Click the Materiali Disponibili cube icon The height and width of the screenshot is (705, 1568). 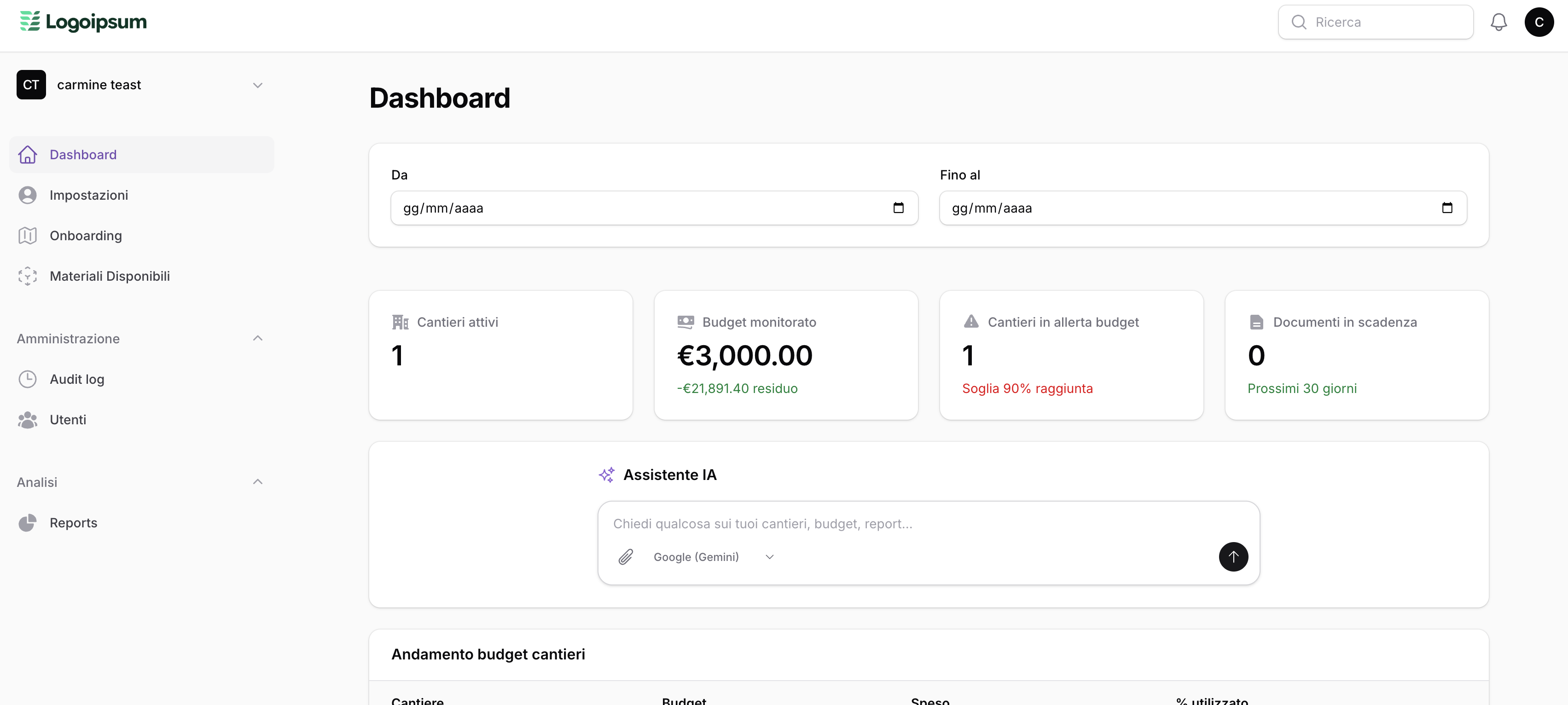coord(27,276)
